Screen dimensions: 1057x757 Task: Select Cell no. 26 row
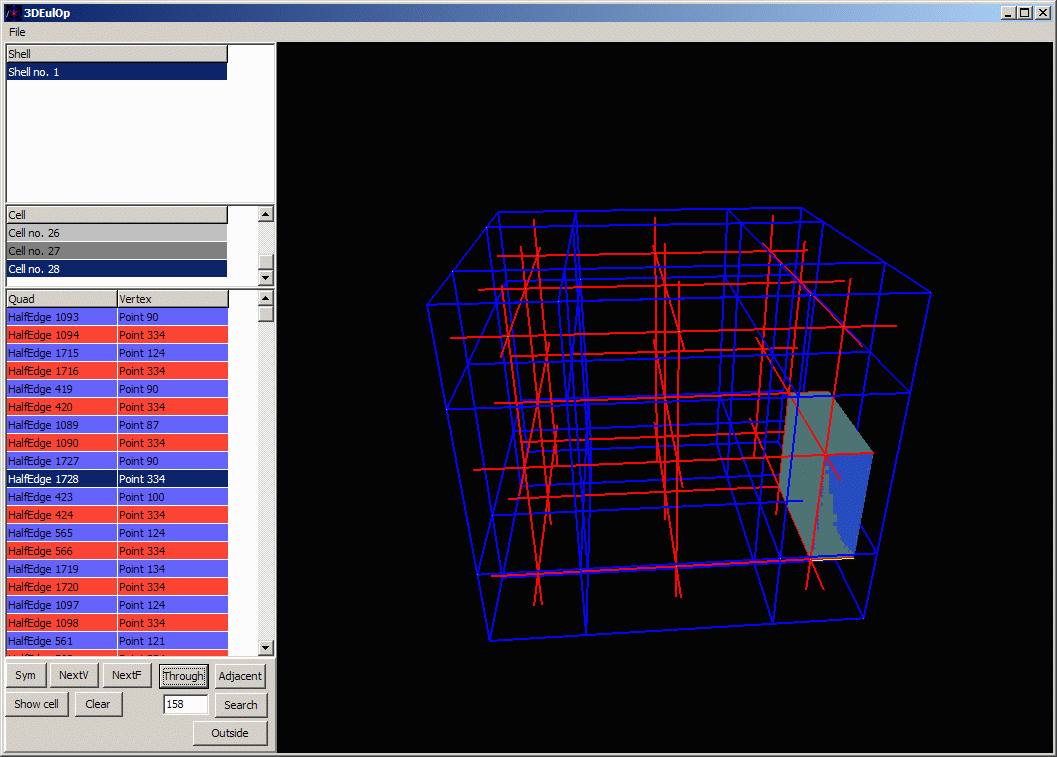pyautogui.click(x=116, y=233)
